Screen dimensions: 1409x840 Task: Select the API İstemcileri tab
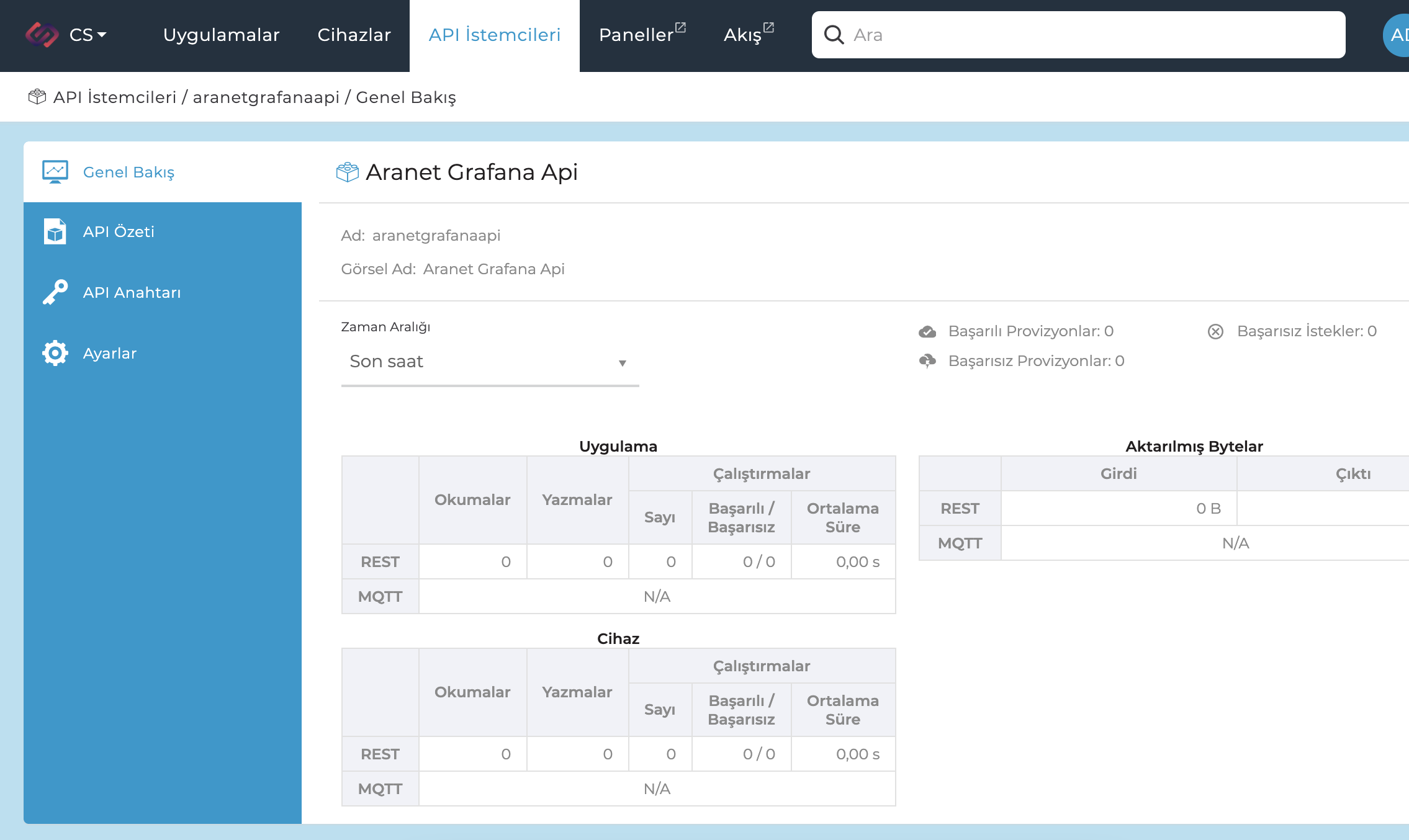click(494, 35)
